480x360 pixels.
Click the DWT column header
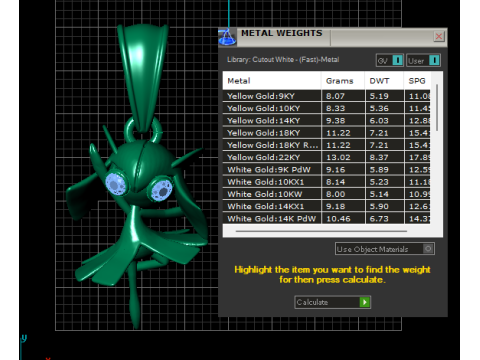click(384, 81)
